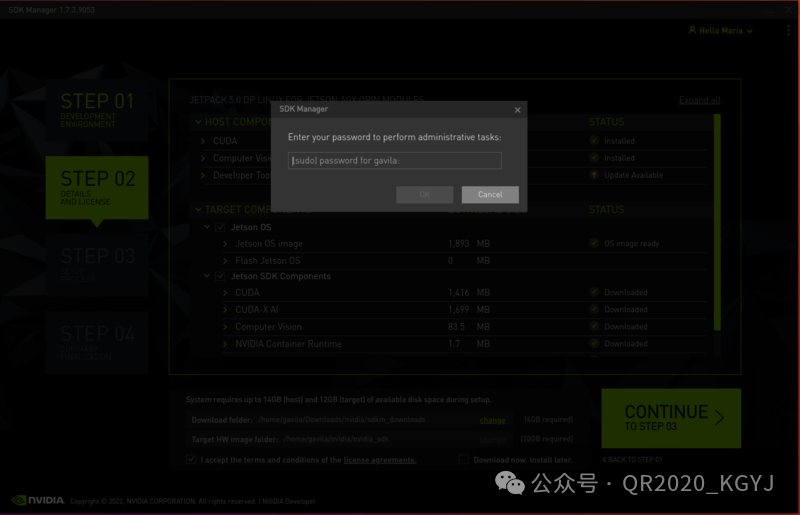
Task: Click the NVIDIA logo in footer
Action: click(38, 500)
